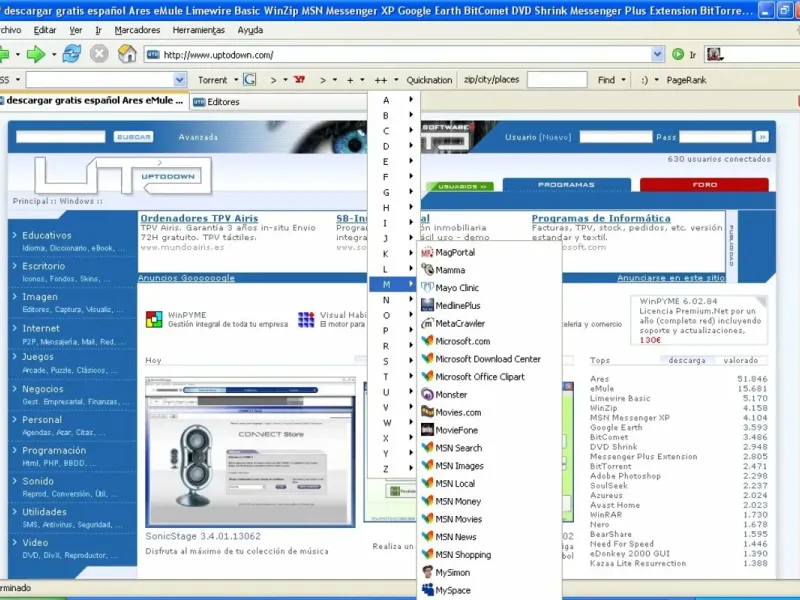Click the Quicknation toolbar button
This screenshot has height=600, width=800.
click(x=429, y=80)
